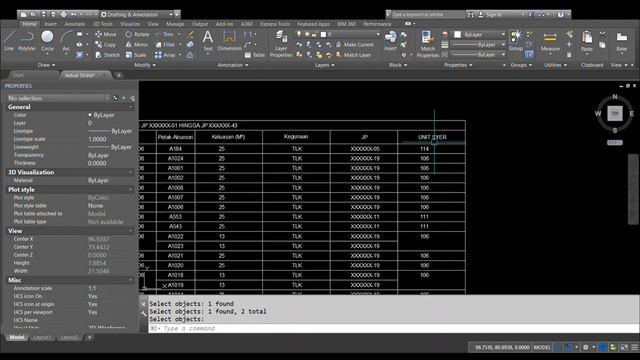Click Make Current layer button
Screen dimensions: 640x360
pos(355,44)
